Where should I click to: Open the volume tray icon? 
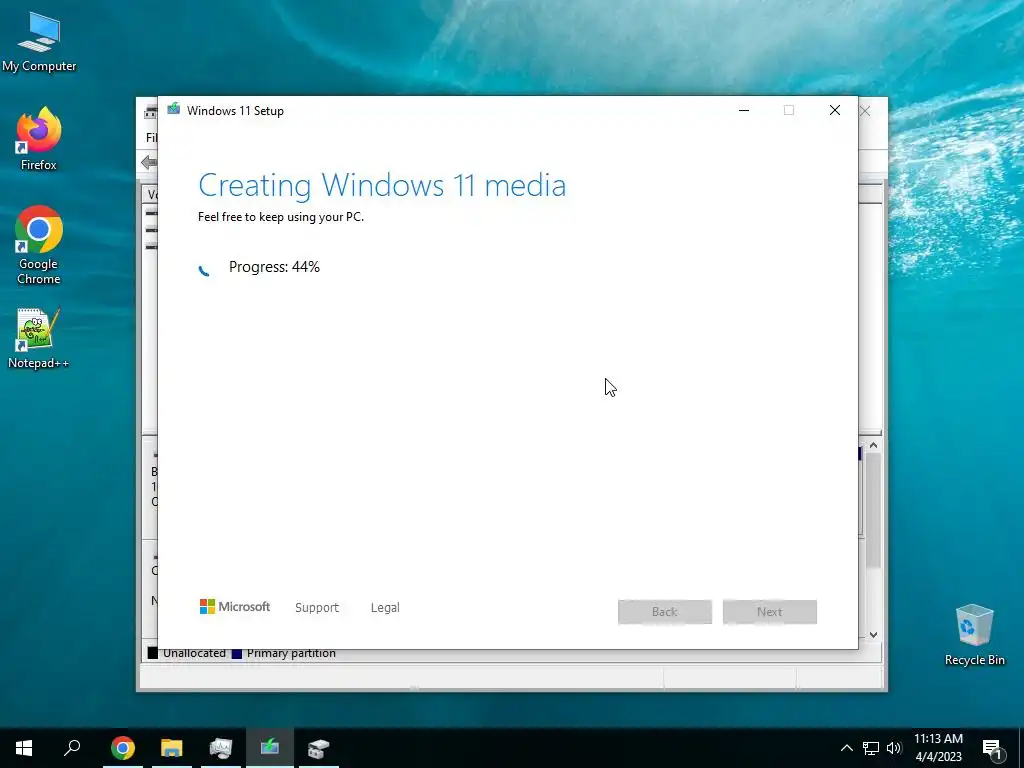[x=894, y=748]
